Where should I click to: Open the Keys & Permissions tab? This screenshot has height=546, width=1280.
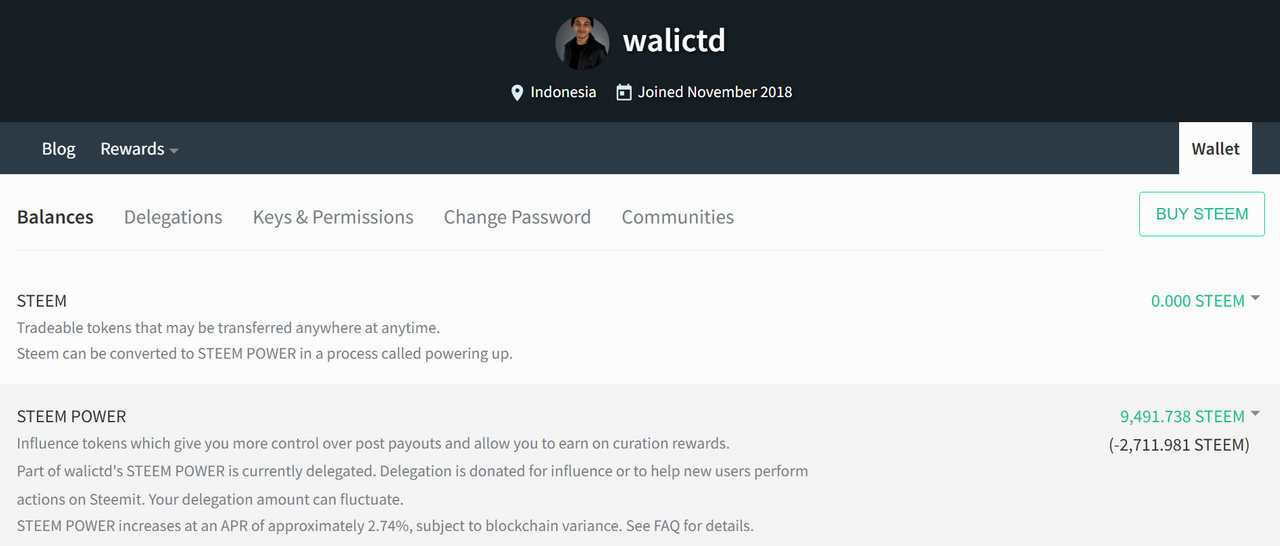(x=333, y=217)
